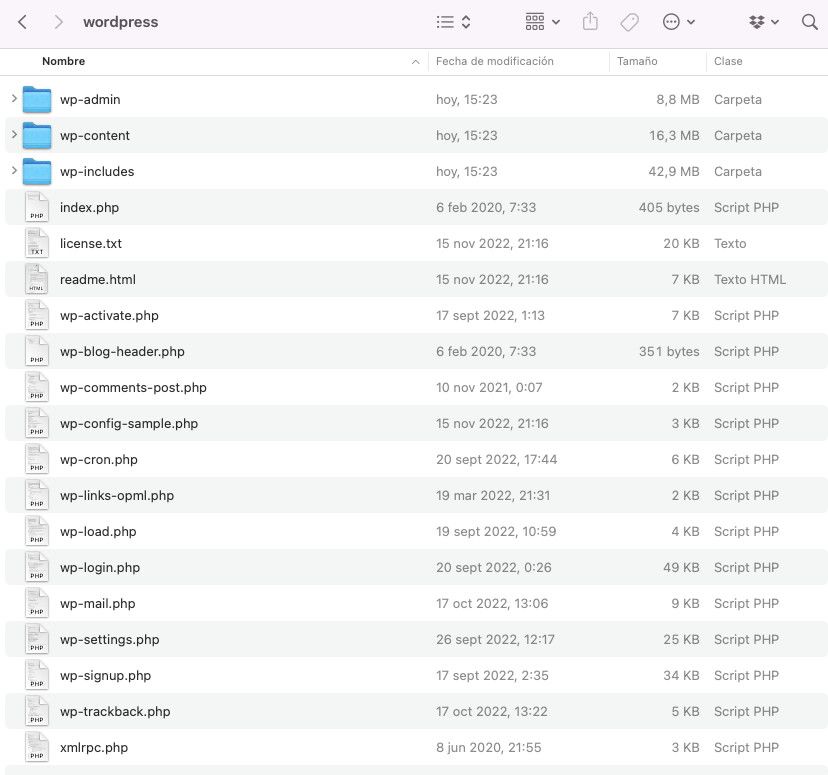Sort by the Tamaño column header
828x775 pixels.
click(637, 61)
